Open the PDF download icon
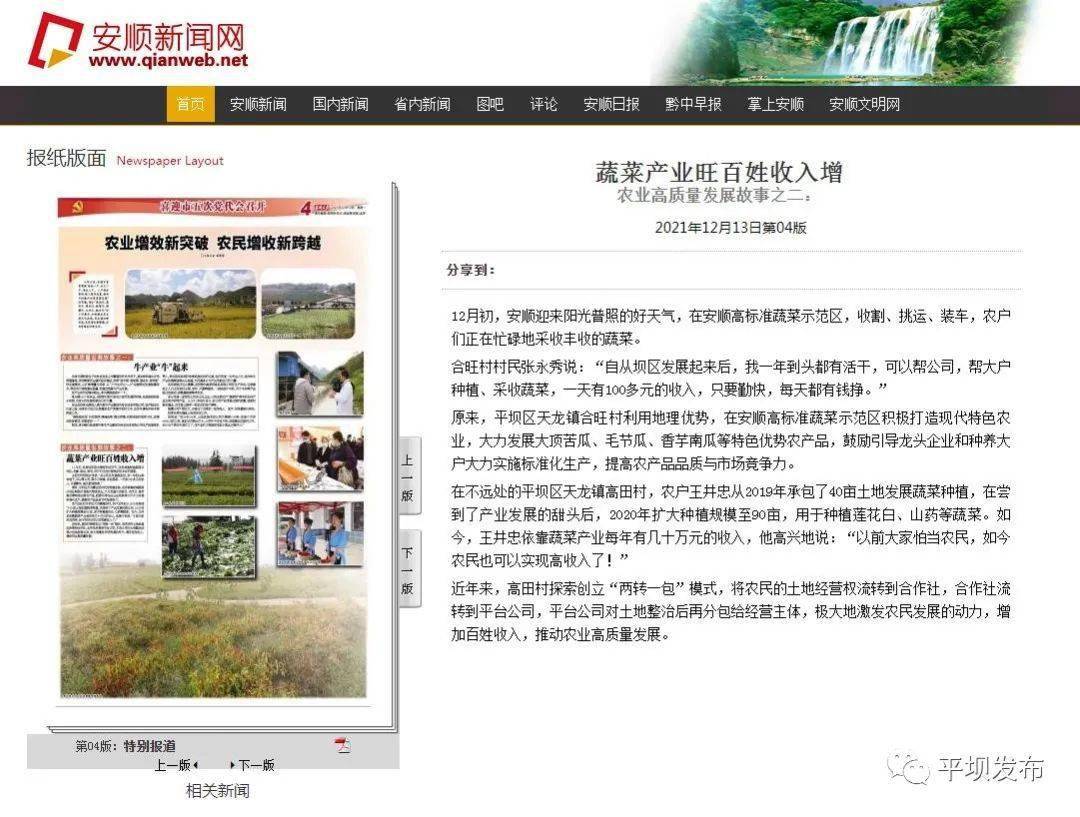1080x817 pixels. coord(342,745)
